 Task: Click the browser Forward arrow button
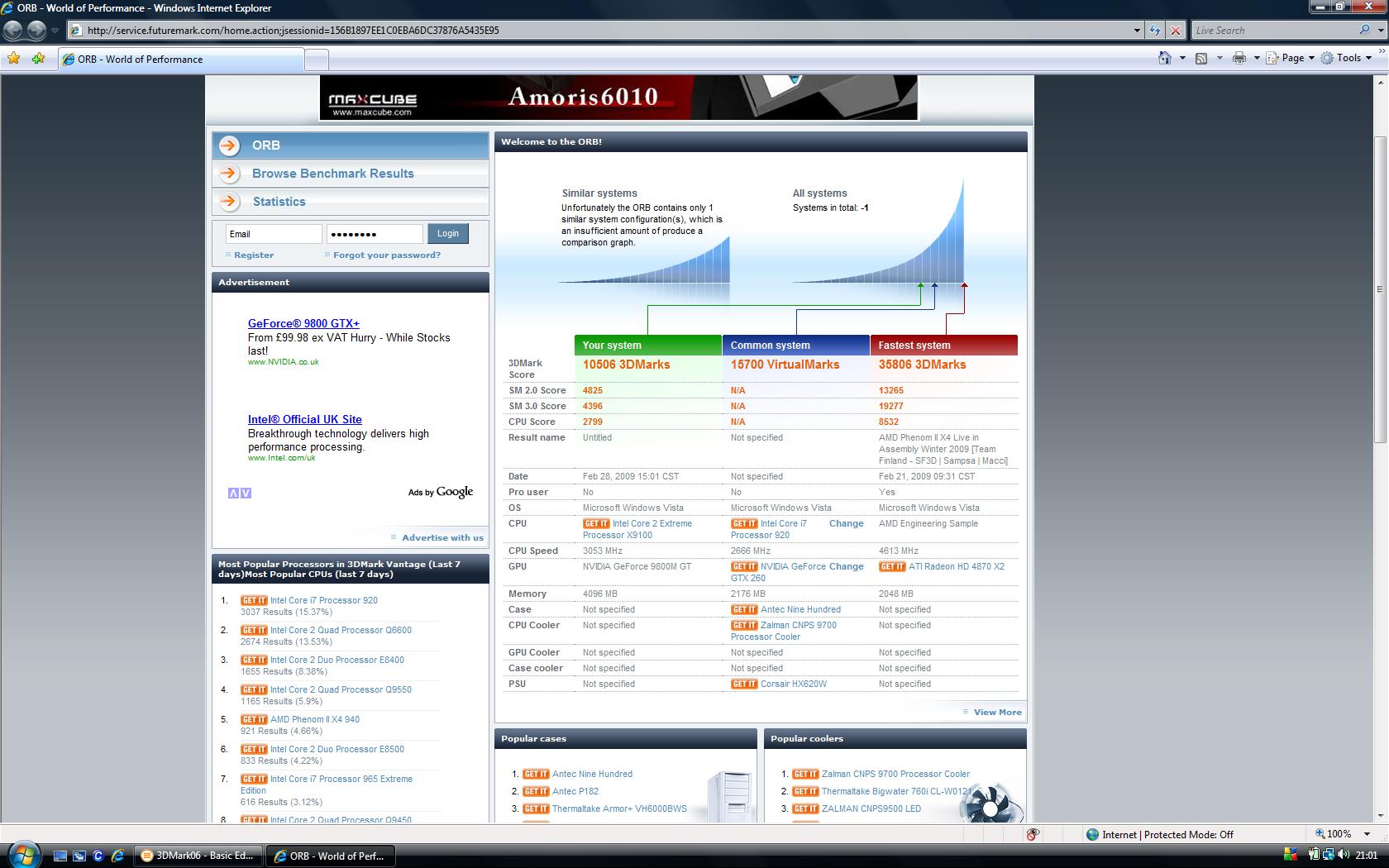36,31
